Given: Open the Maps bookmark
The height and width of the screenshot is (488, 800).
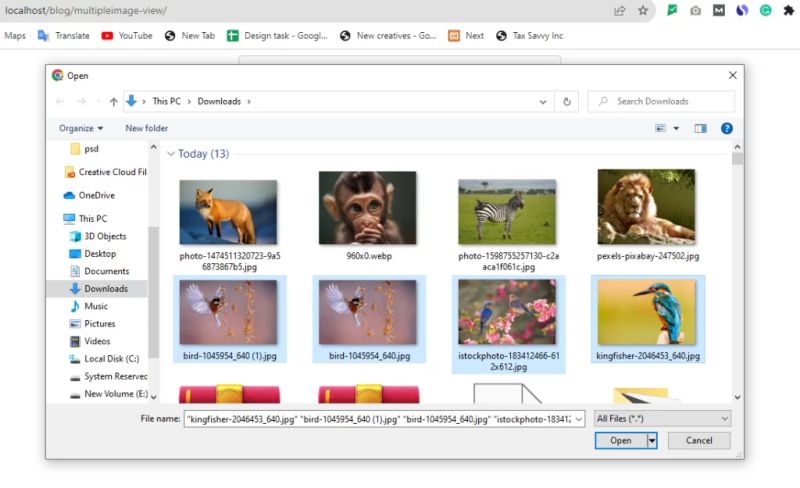Looking at the screenshot, I should point(15,36).
